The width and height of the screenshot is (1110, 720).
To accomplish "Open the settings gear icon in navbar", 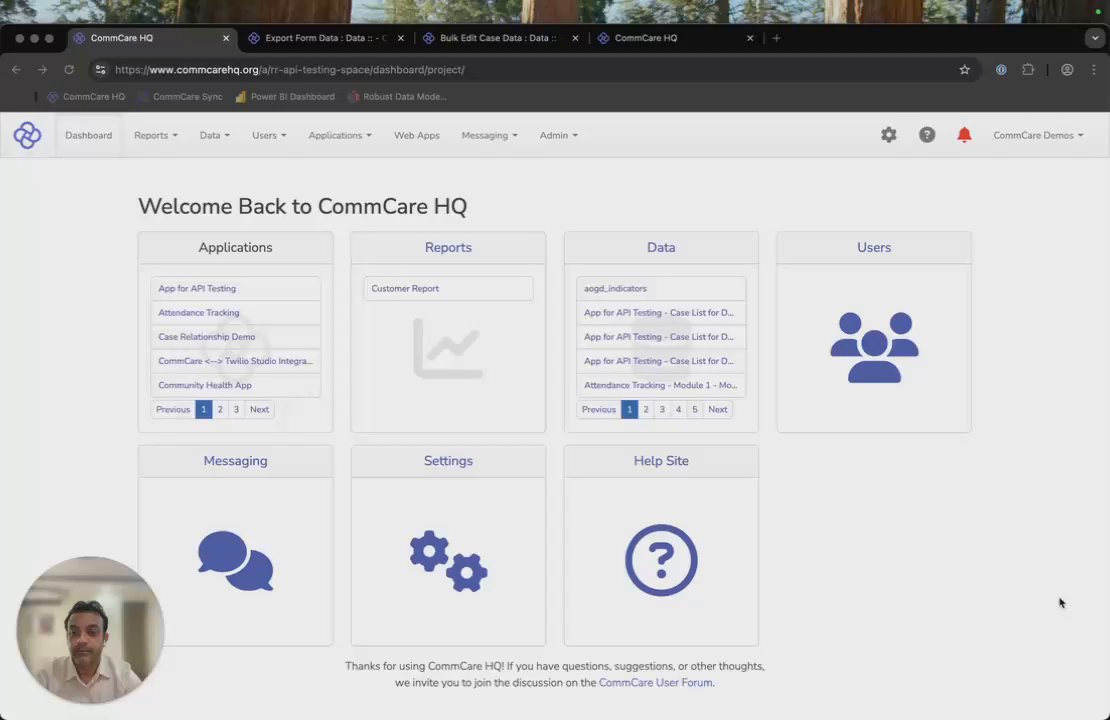I will tap(888, 135).
